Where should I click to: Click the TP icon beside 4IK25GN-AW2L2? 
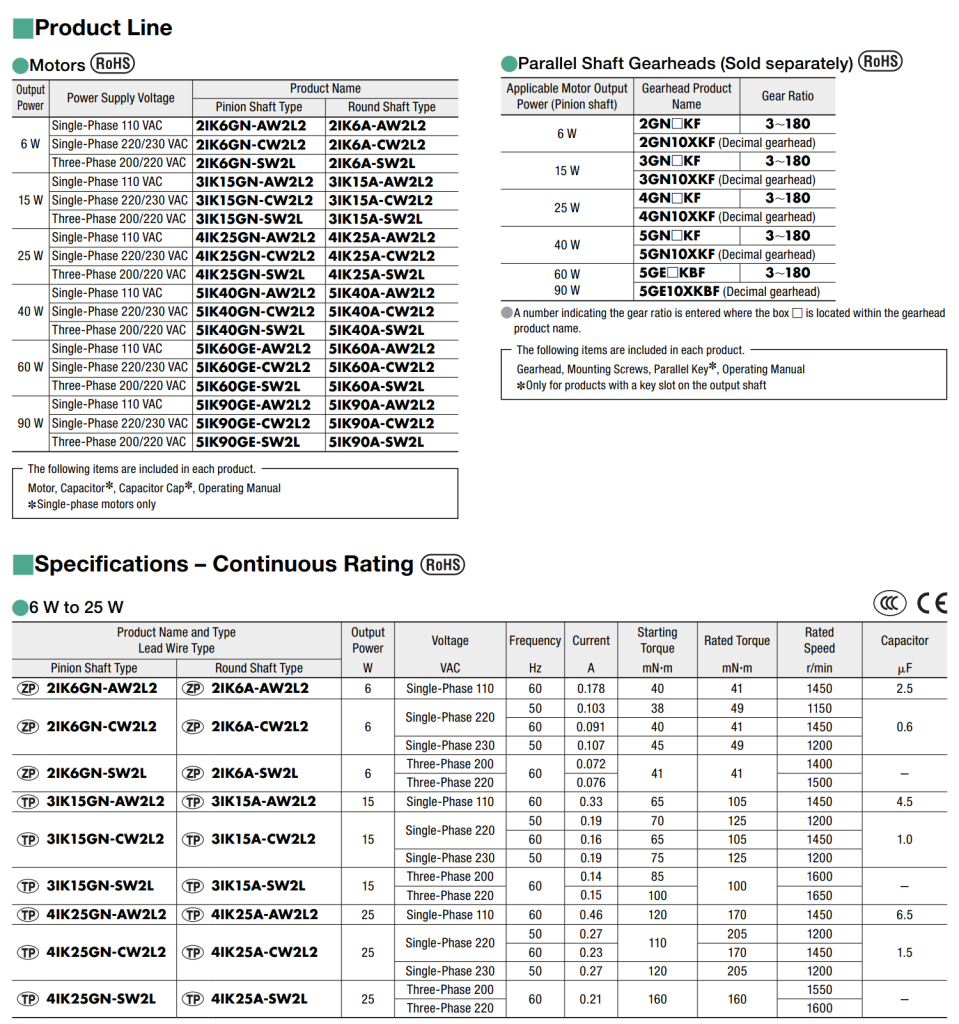28,914
